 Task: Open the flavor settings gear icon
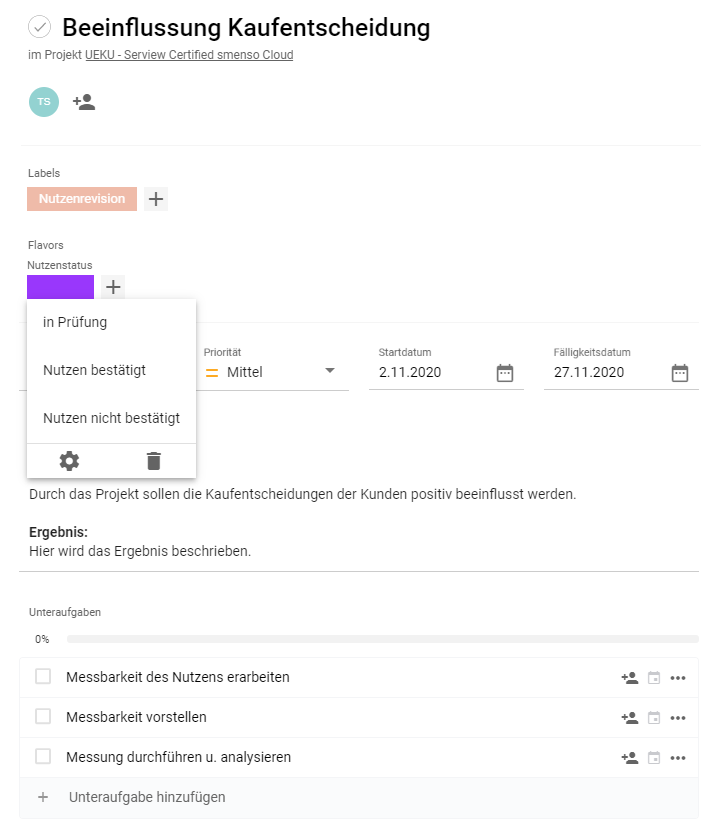coord(69,461)
